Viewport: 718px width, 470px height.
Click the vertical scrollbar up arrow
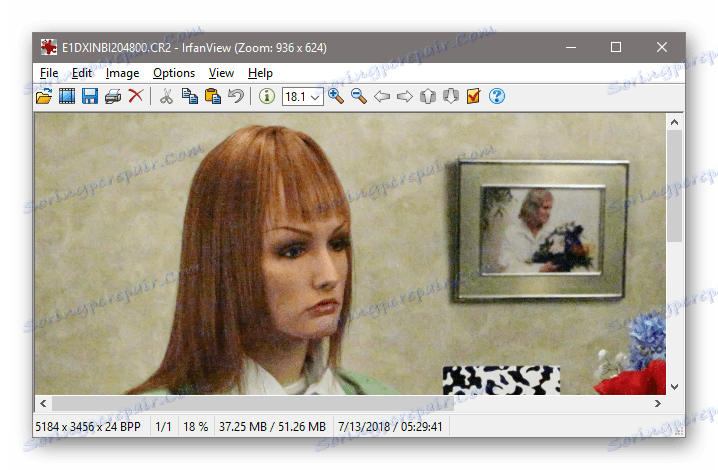674,122
